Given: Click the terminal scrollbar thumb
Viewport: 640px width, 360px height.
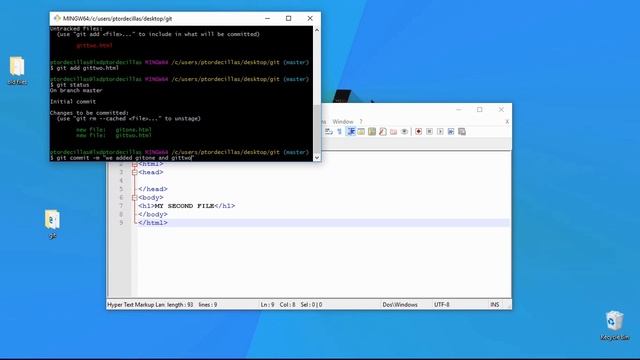Looking at the screenshot, I should [317, 129].
